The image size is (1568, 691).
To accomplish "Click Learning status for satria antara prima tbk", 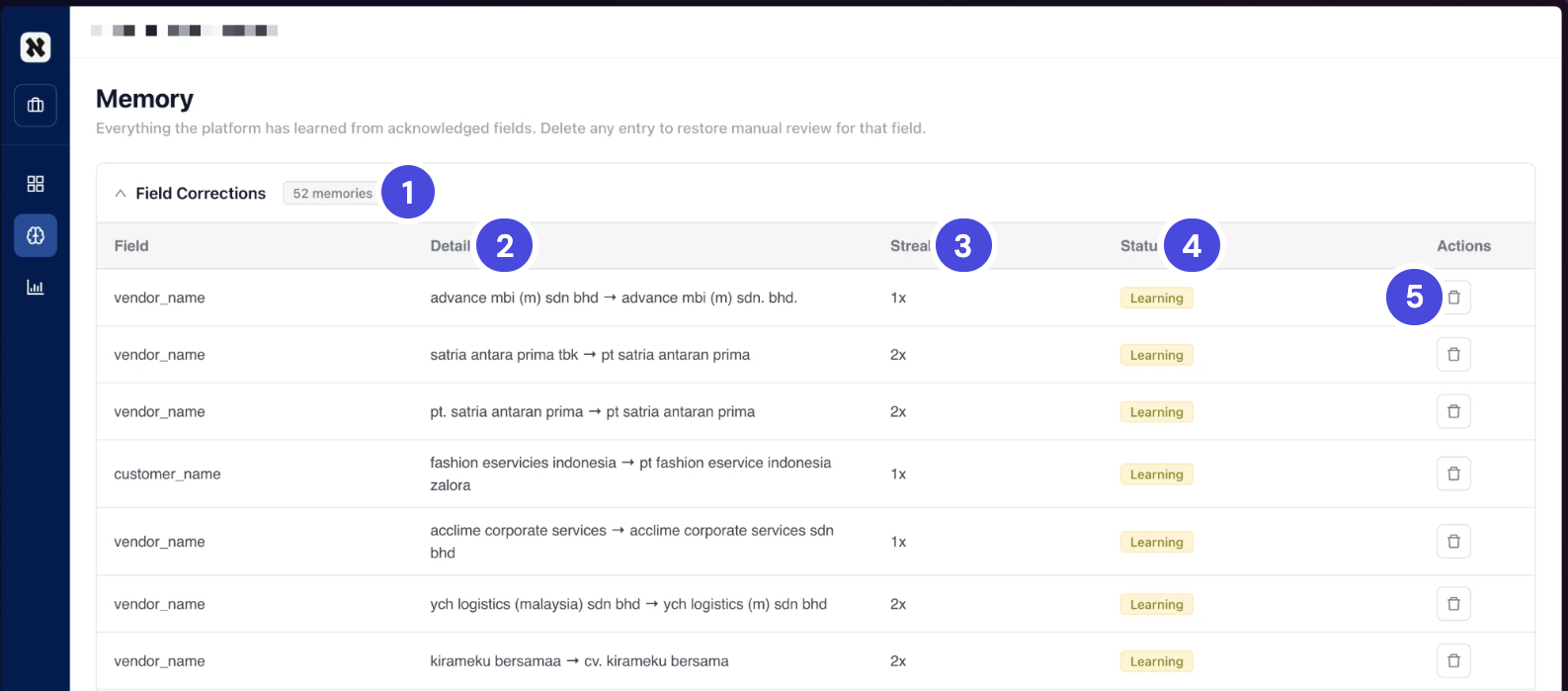I will pyautogui.click(x=1156, y=355).
